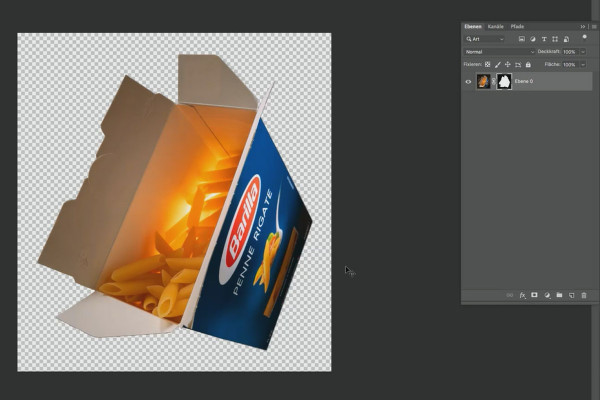The width and height of the screenshot is (600, 400).
Task: Lock layer position move icon
Action: (508, 65)
